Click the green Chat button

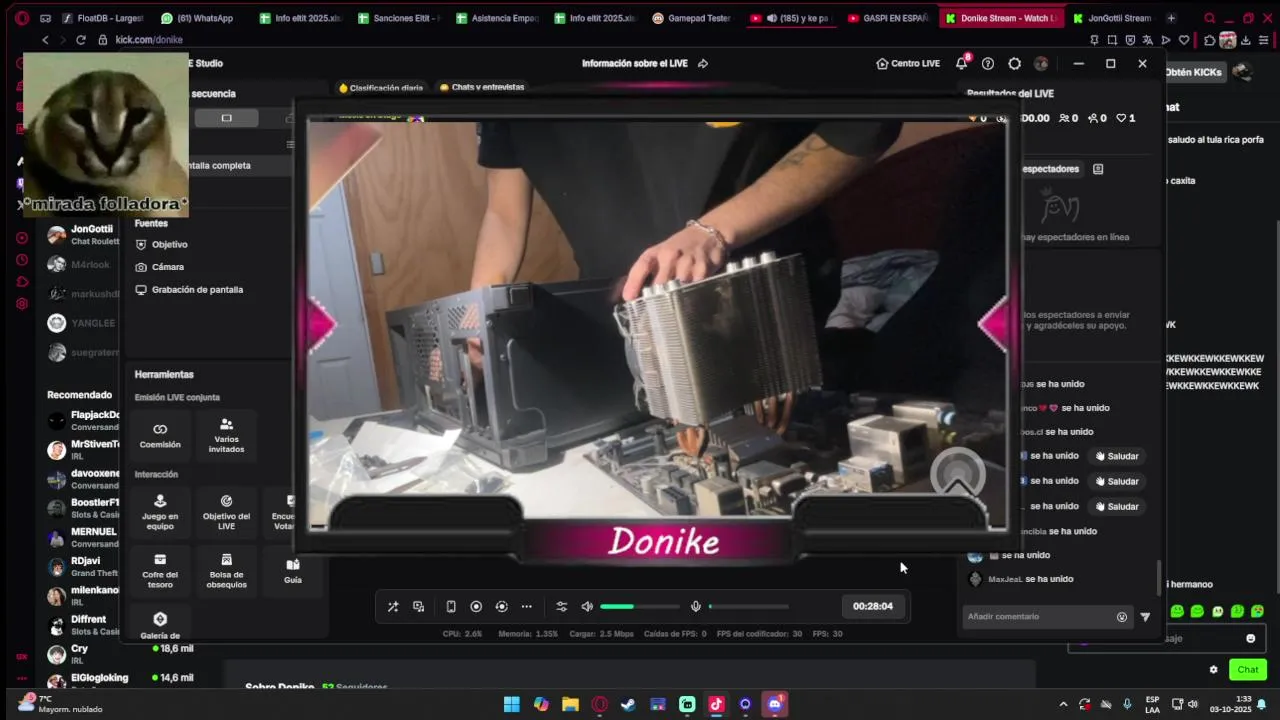pyautogui.click(x=1248, y=670)
